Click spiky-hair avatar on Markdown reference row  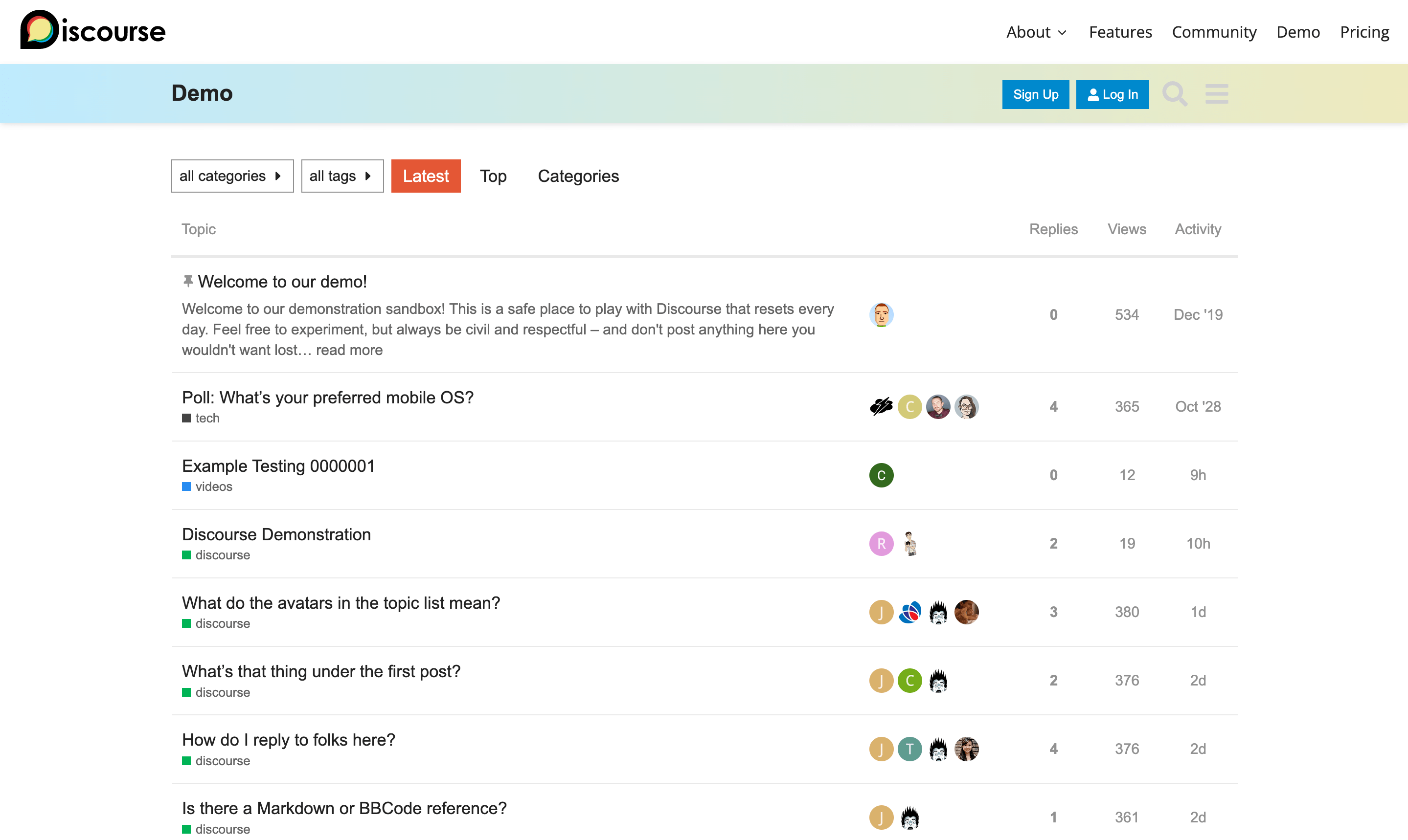click(x=909, y=818)
